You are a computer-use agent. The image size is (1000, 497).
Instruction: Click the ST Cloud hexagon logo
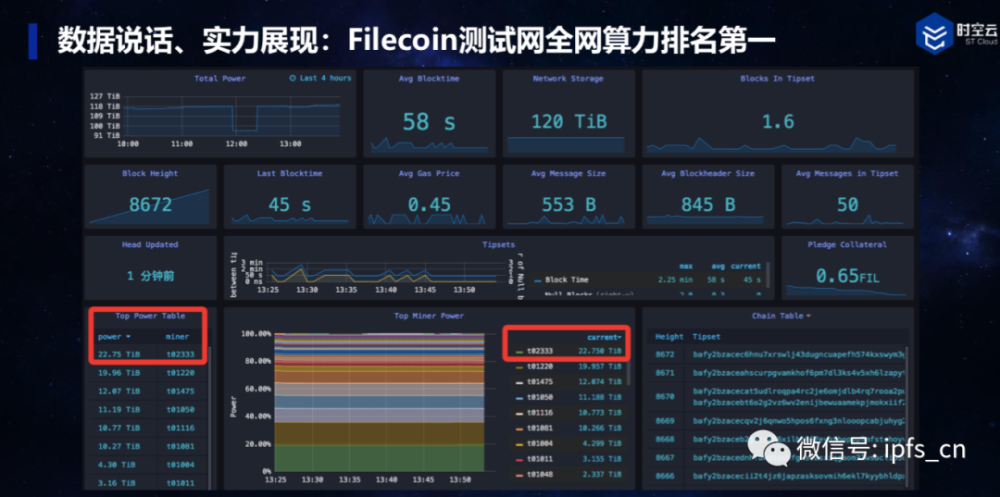click(934, 34)
